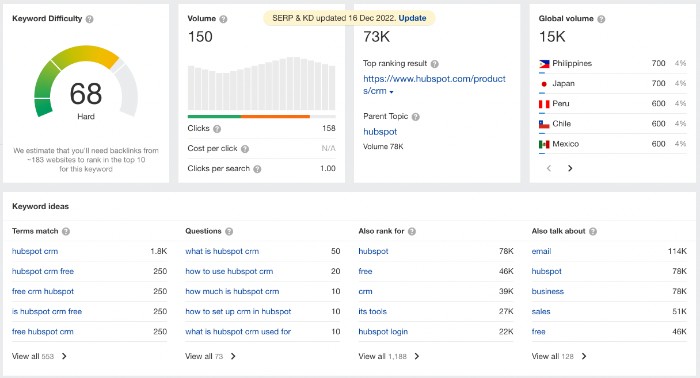Click the Peru flag icon
The width and height of the screenshot is (700, 378).
544,104
